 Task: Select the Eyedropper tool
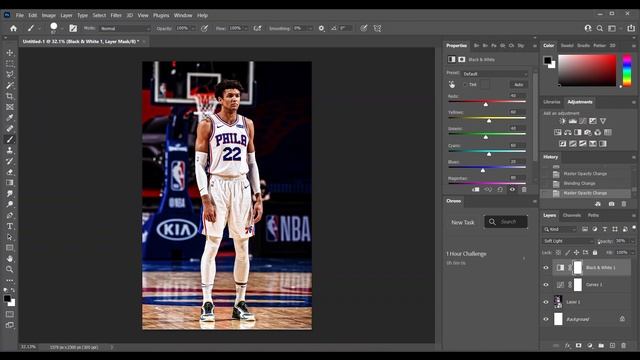tap(10, 118)
